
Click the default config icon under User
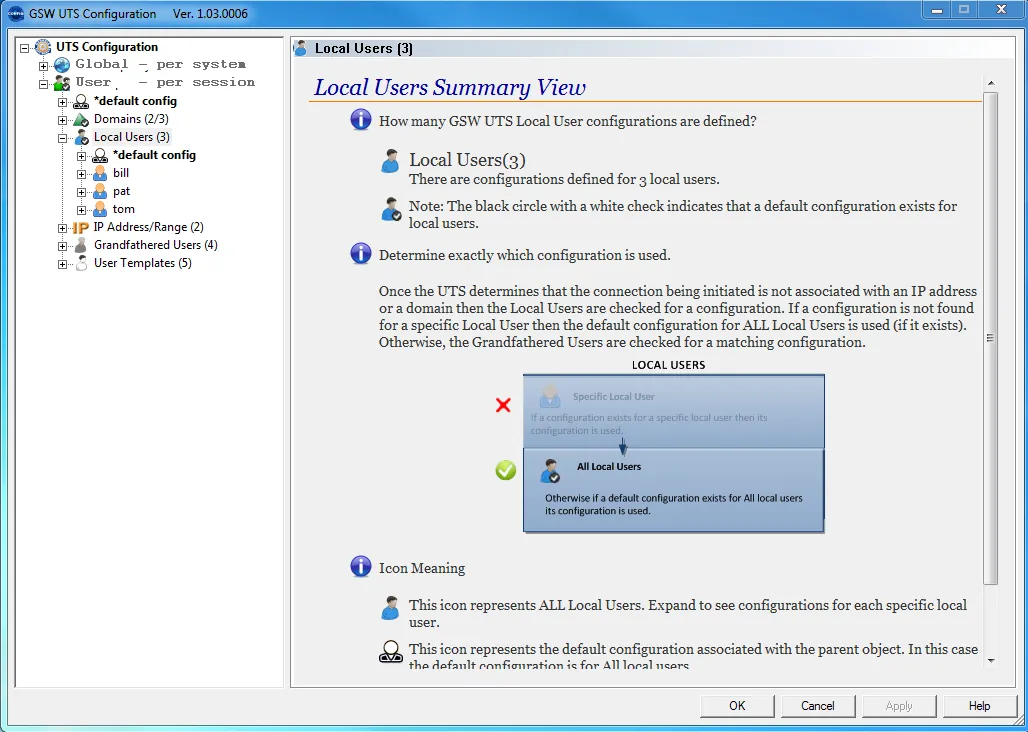click(x=81, y=102)
